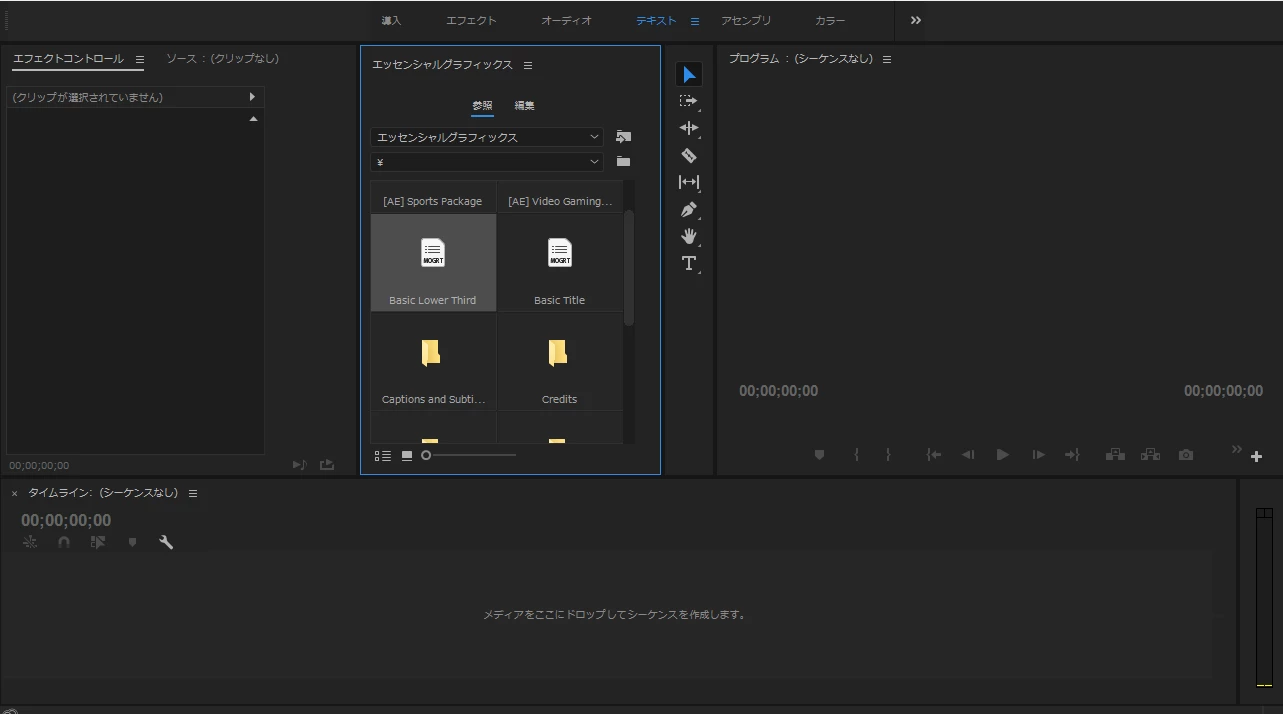This screenshot has width=1283, height=714.
Task: Add marker in Program monitor
Action: click(820, 455)
